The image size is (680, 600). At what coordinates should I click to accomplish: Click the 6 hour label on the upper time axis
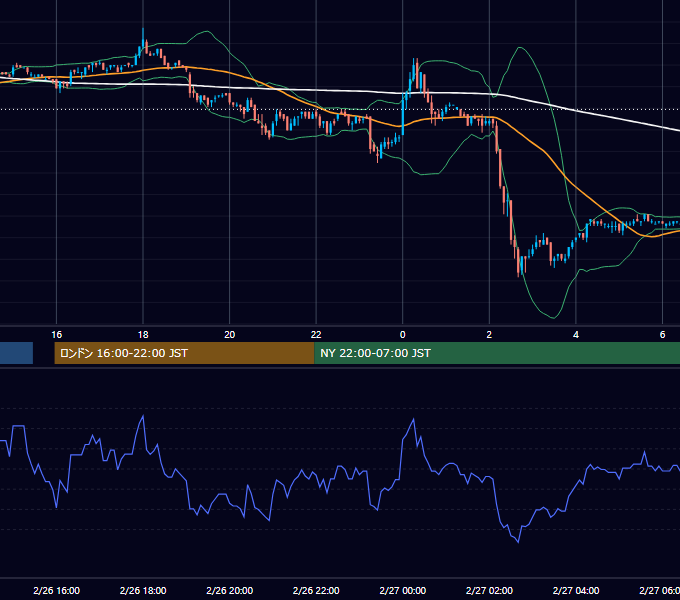tap(662, 335)
